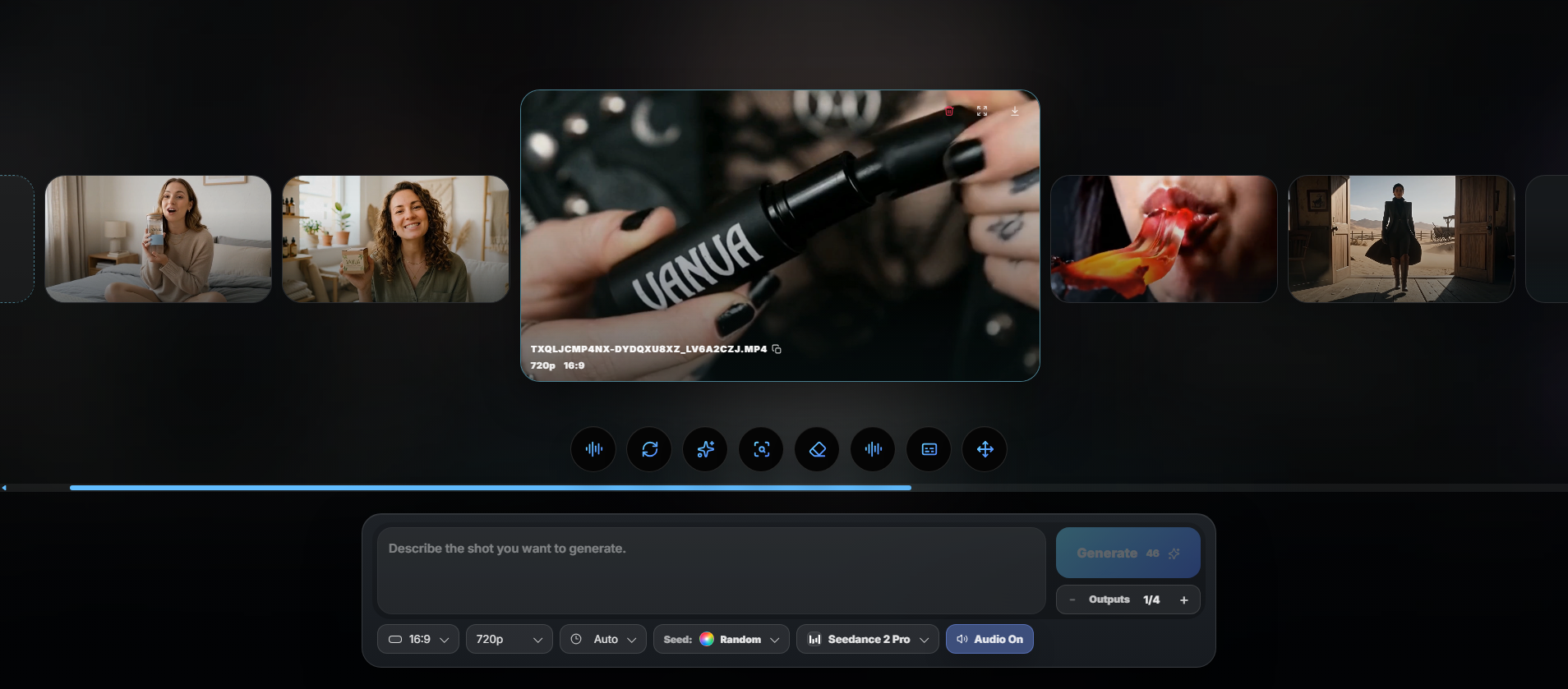Download the selected VANUA video
This screenshot has width=1568, height=689.
click(1015, 111)
